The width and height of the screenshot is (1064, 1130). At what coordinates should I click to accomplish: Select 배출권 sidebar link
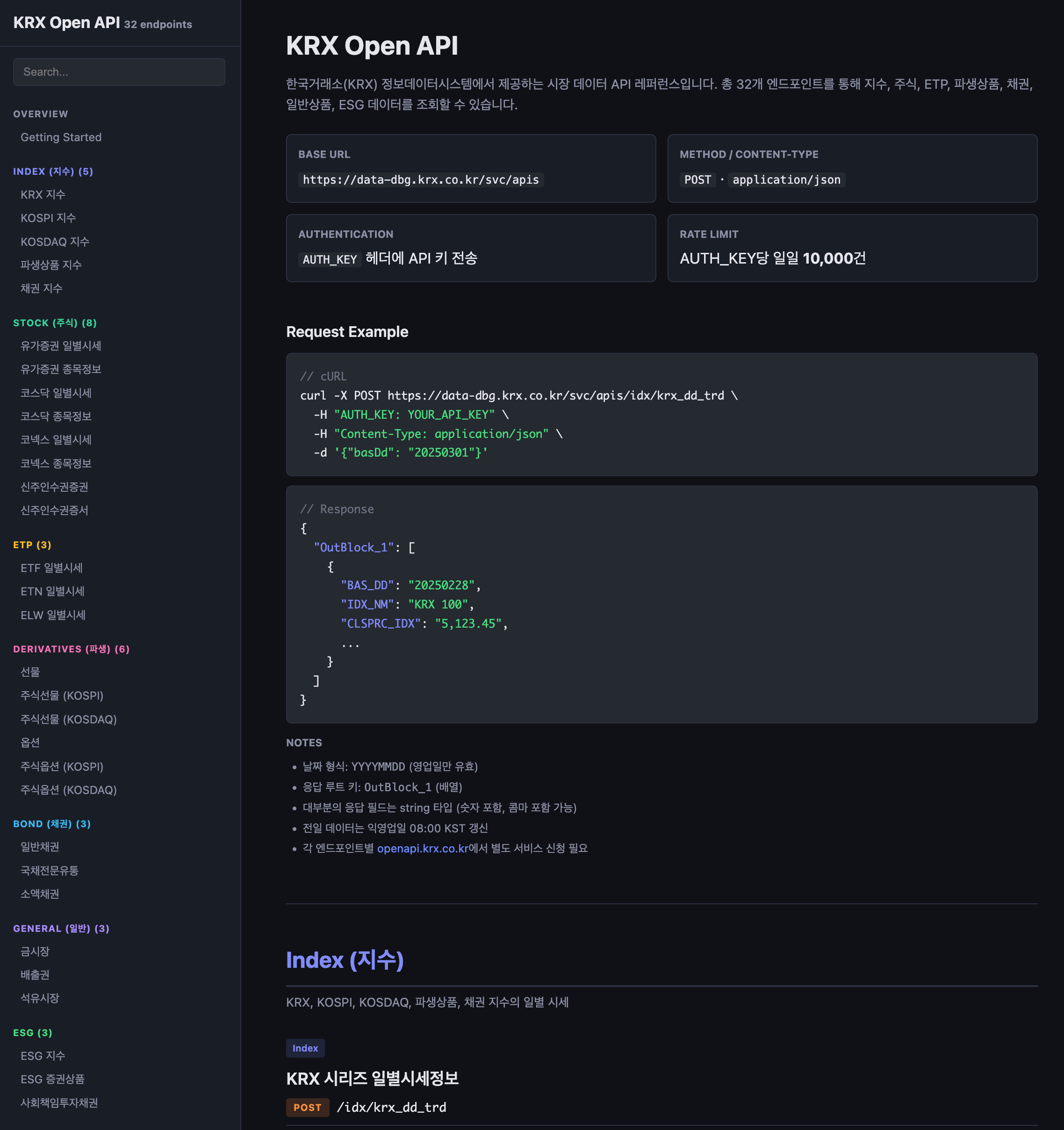click(35, 974)
